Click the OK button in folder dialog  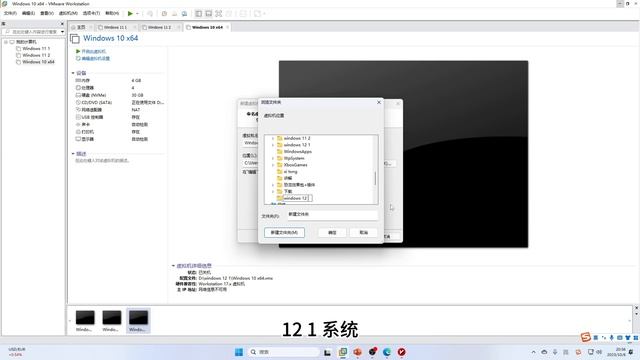click(x=332, y=232)
